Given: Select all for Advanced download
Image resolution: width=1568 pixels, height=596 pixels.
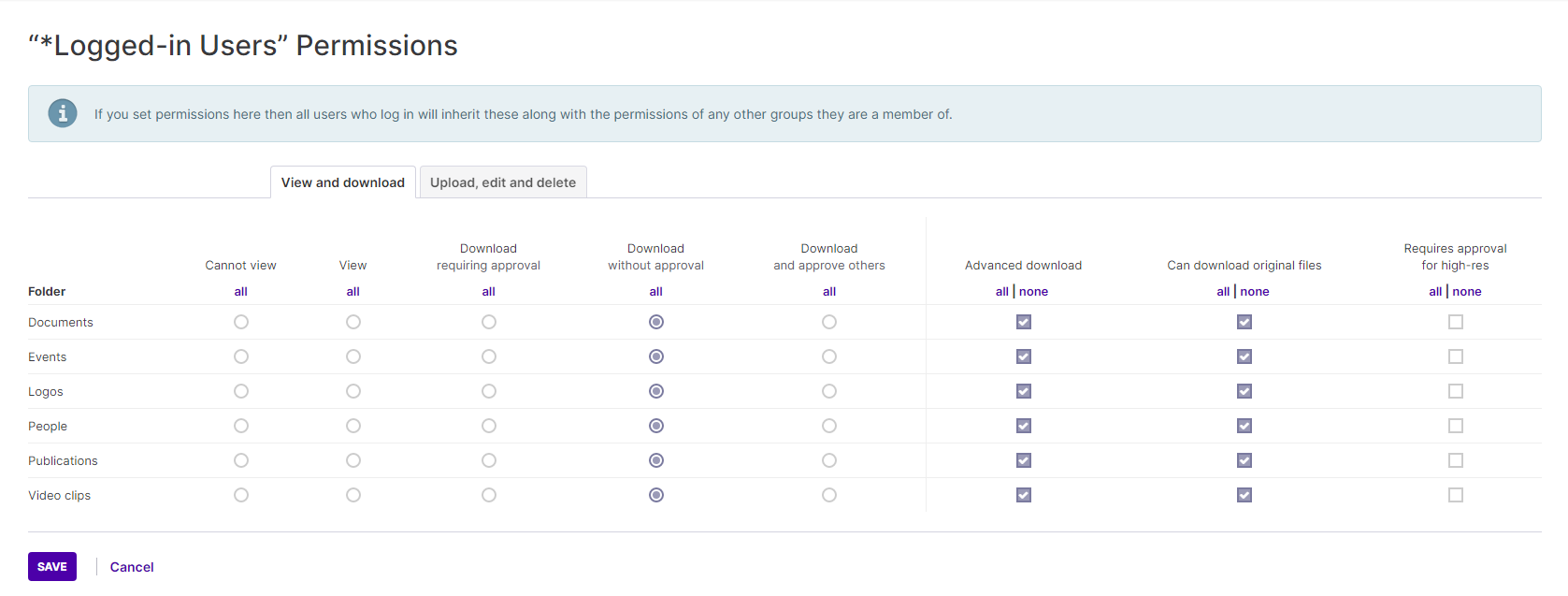Looking at the screenshot, I should coord(1002,292).
